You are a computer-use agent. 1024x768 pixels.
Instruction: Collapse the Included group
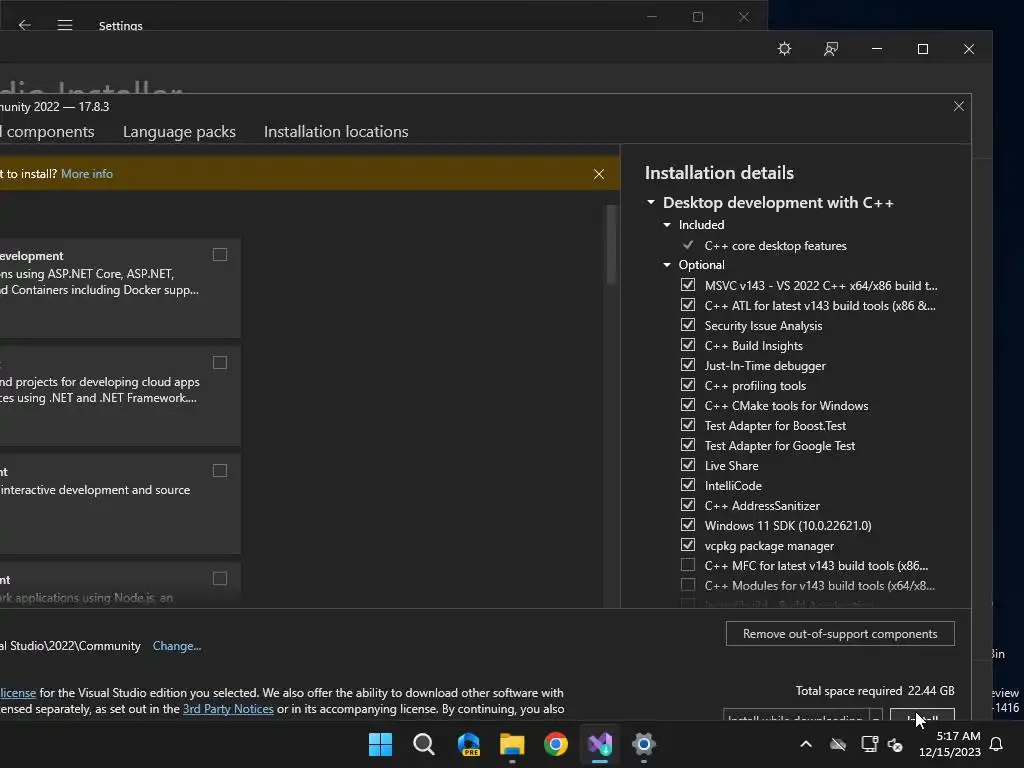tap(667, 225)
